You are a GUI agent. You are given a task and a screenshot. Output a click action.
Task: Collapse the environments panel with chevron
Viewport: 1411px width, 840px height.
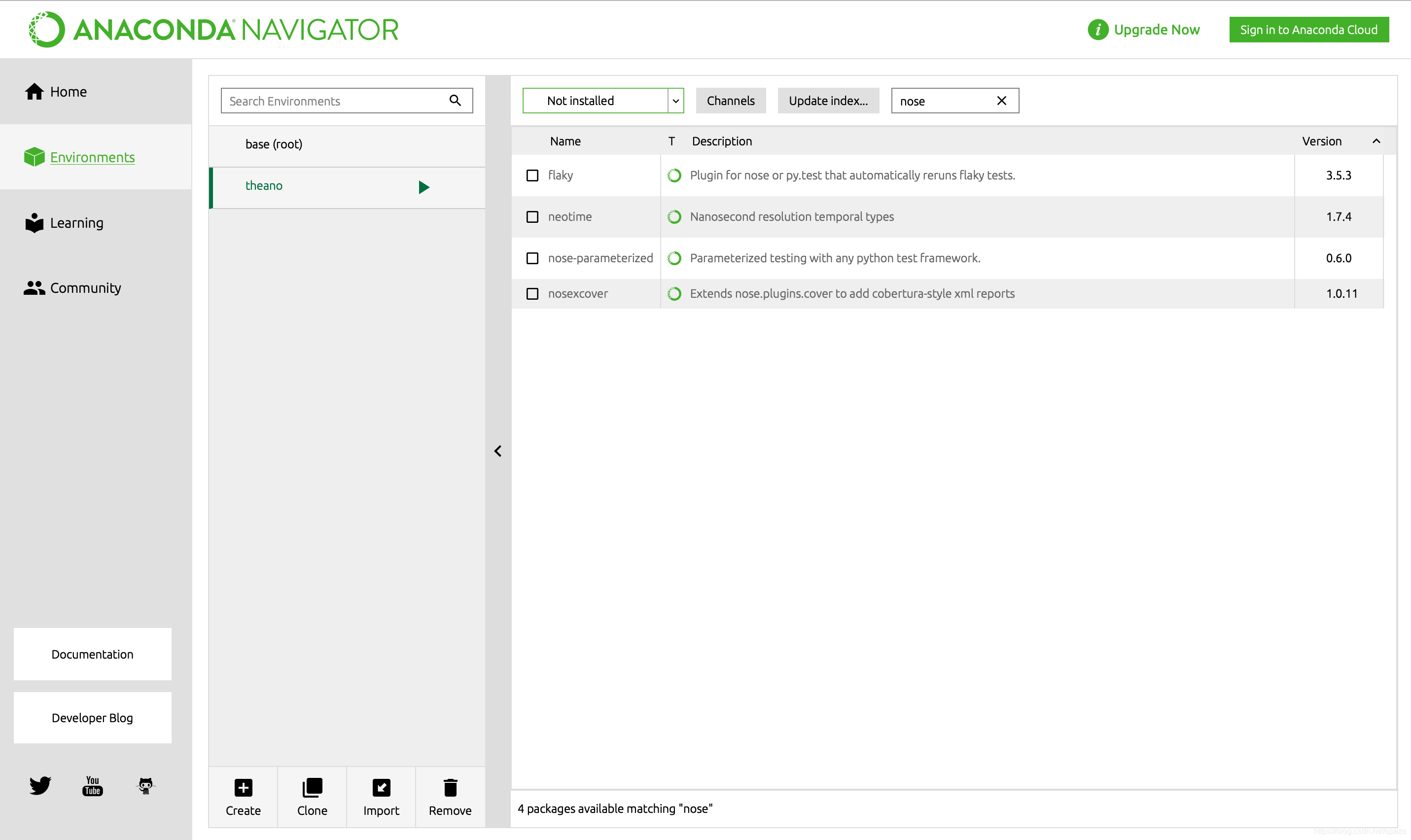[498, 451]
